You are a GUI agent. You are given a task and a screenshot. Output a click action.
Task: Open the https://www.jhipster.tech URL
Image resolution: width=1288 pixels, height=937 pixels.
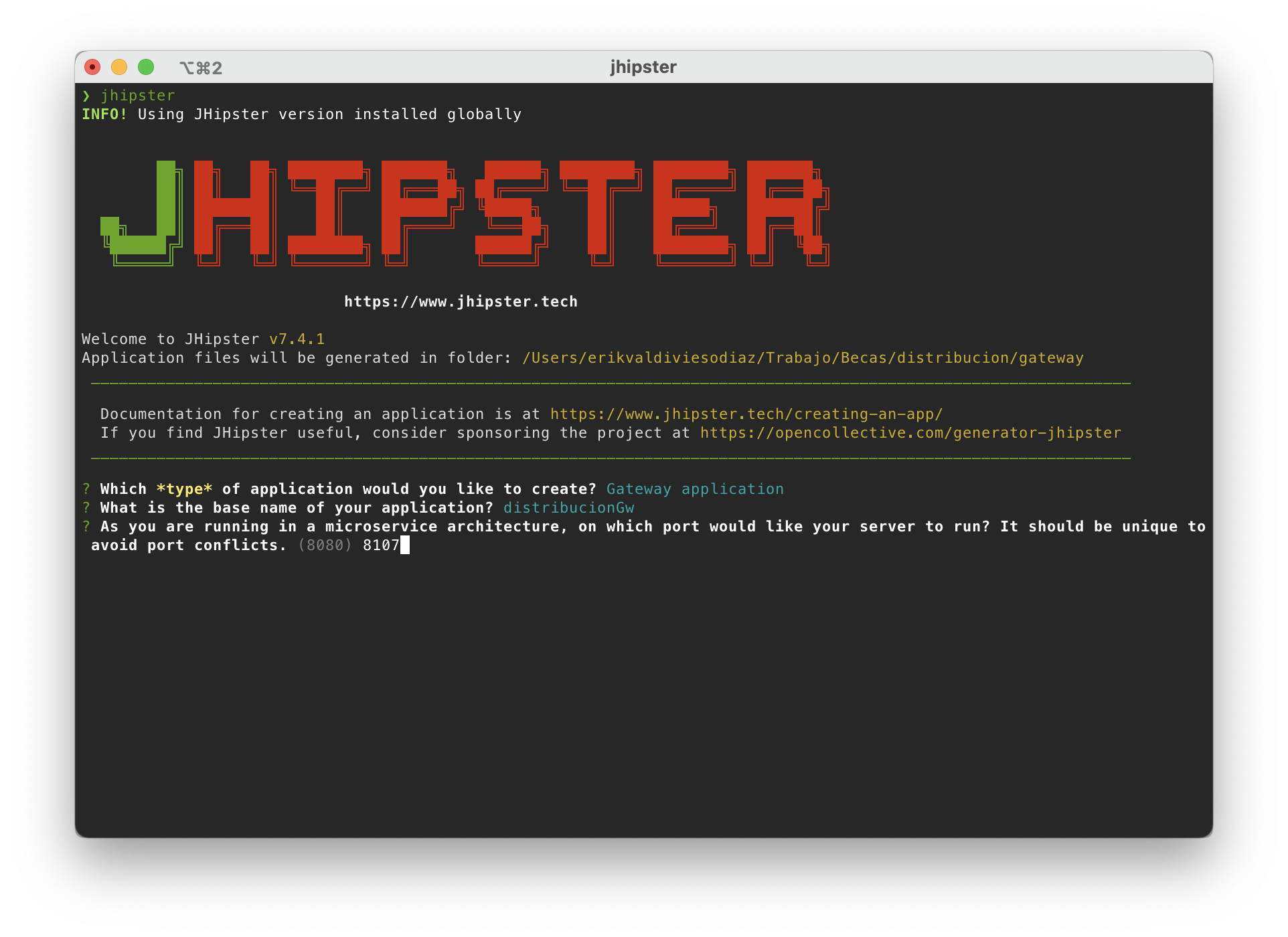pyautogui.click(x=461, y=302)
